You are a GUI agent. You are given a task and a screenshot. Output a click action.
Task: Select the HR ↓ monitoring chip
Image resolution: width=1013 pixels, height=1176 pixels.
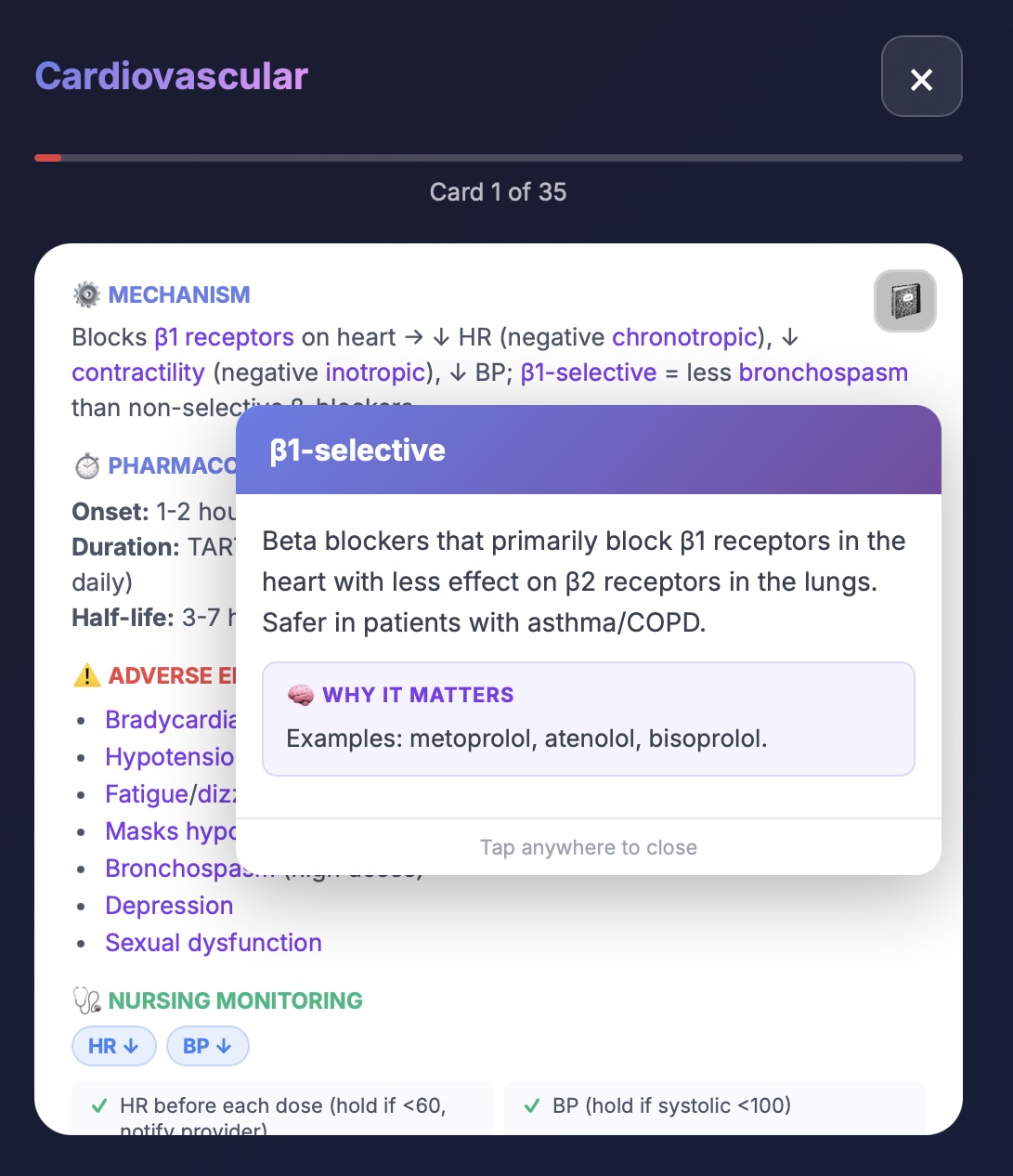point(114,1046)
